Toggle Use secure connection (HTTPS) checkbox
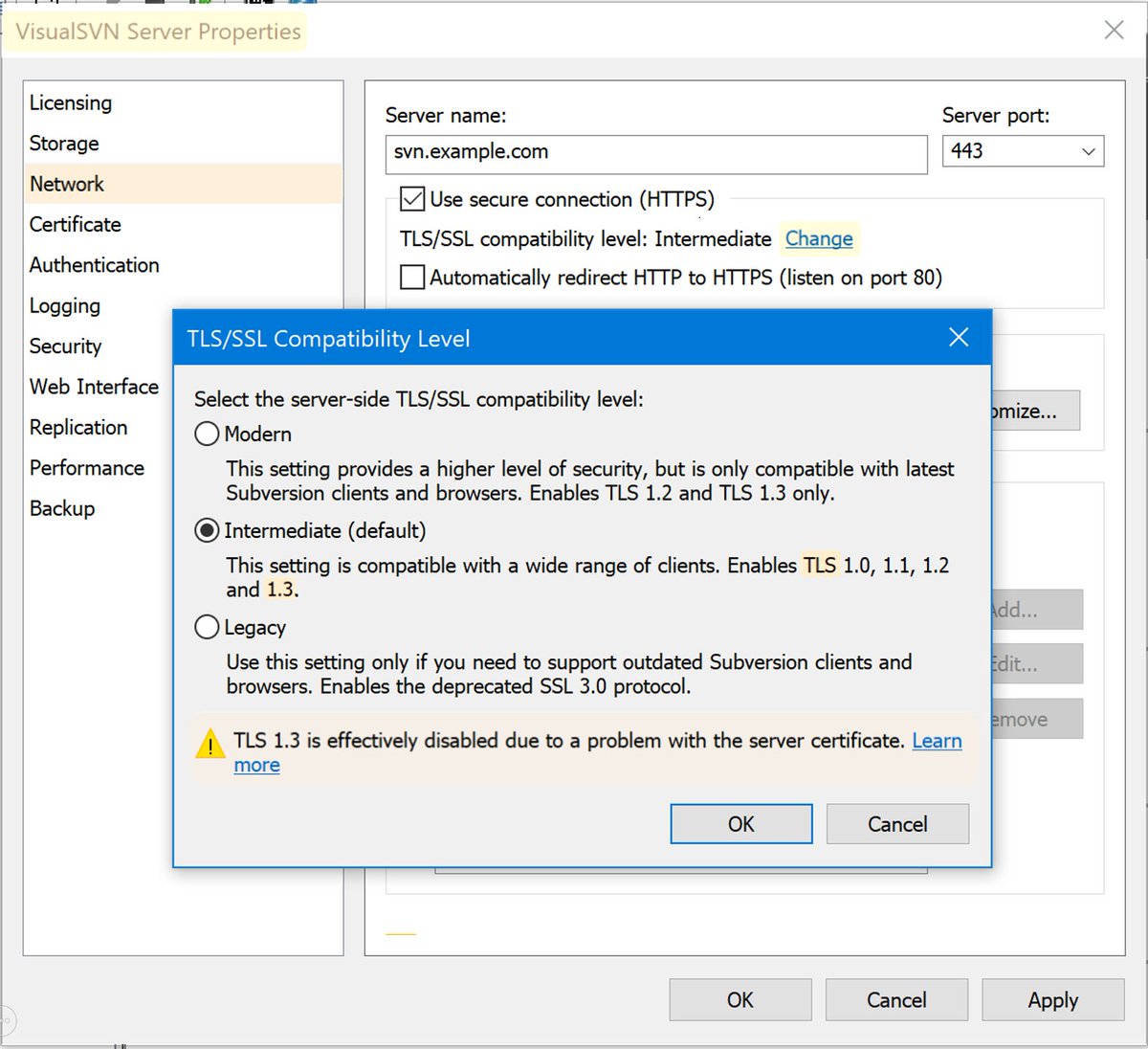 click(412, 199)
